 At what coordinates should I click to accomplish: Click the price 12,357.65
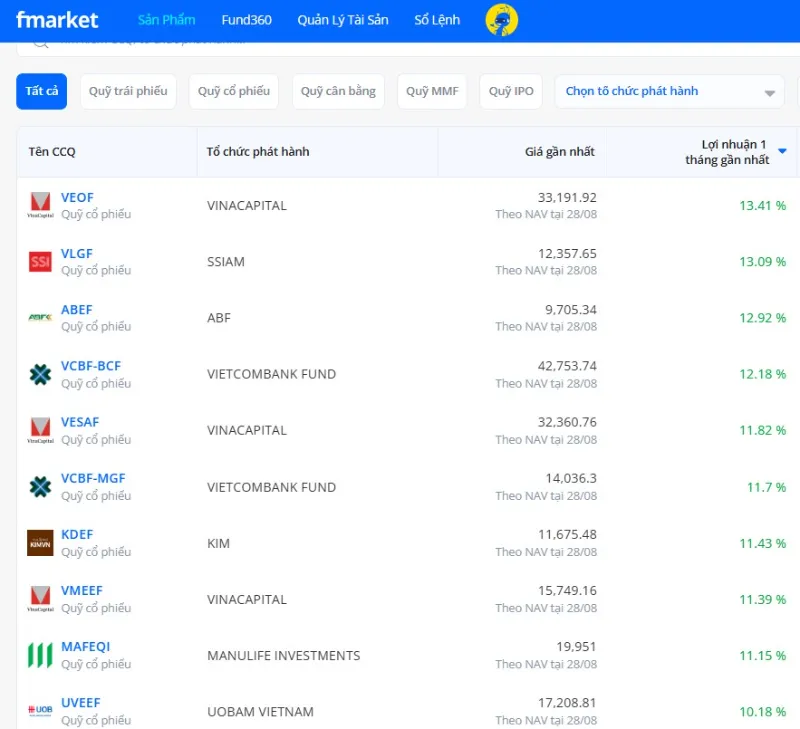[x=567, y=254]
